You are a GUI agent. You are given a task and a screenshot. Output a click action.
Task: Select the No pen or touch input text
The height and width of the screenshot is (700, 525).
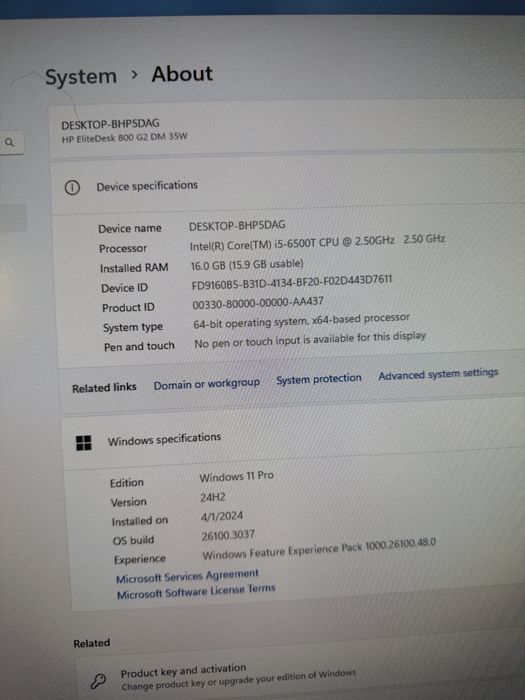pos(310,339)
